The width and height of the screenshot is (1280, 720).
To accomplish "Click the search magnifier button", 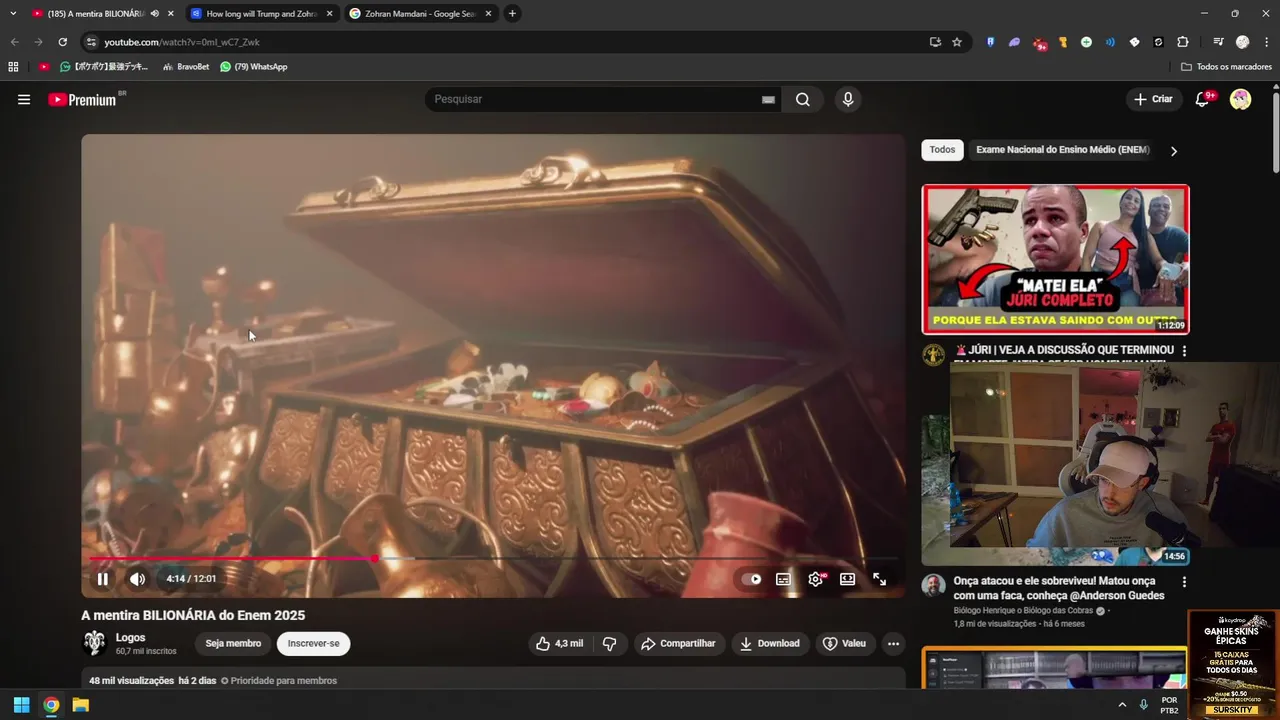I will tap(803, 99).
